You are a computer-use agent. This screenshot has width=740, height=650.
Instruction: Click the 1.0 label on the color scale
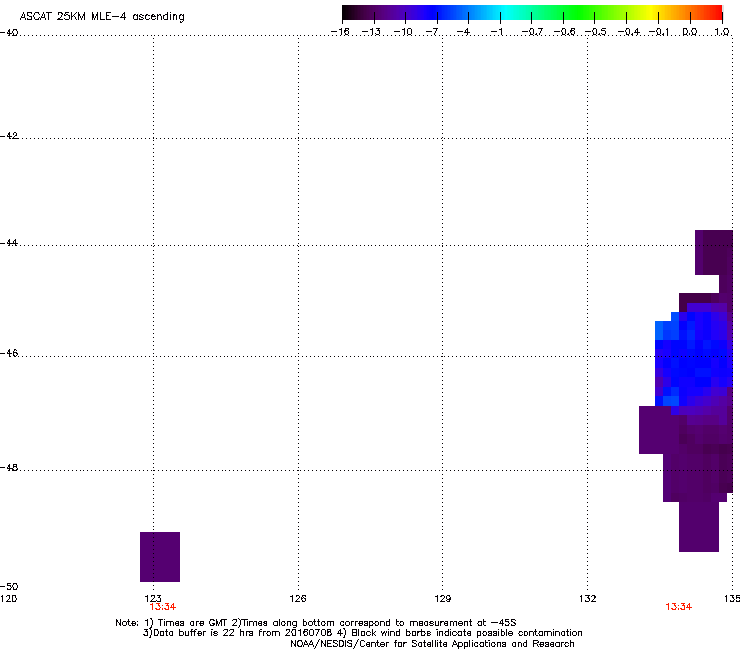coord(722,32)
